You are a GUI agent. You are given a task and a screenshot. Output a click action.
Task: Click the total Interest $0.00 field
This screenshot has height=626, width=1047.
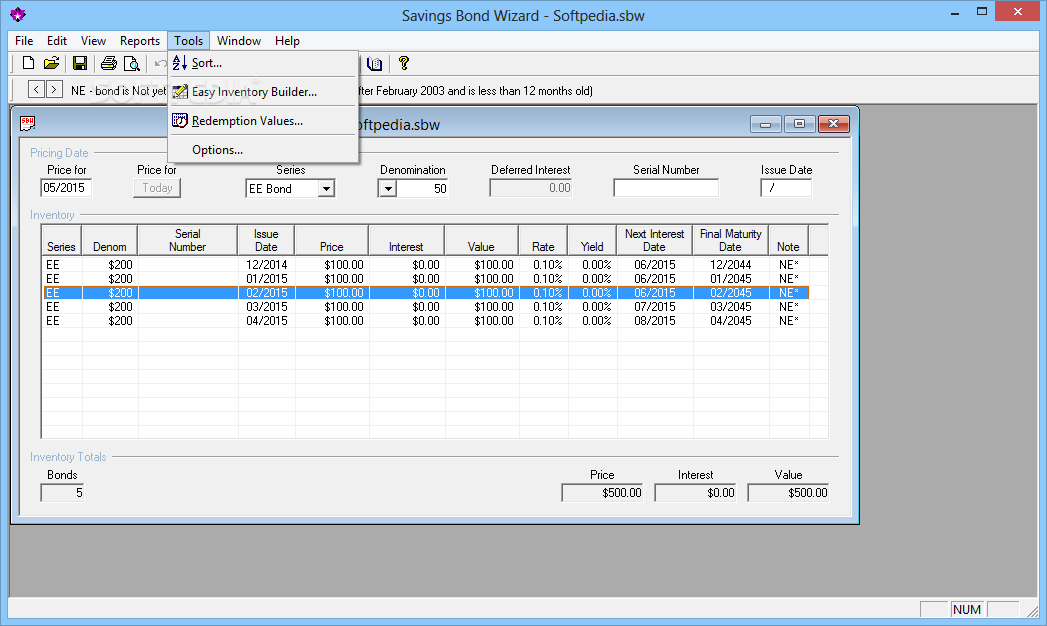pyautogui.click(x=695, y=493)
